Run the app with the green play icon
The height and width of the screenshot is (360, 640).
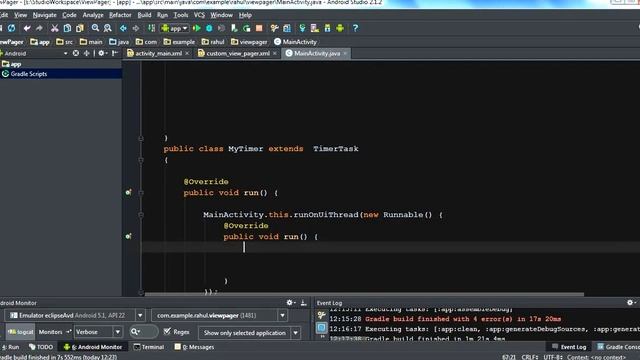197,28
